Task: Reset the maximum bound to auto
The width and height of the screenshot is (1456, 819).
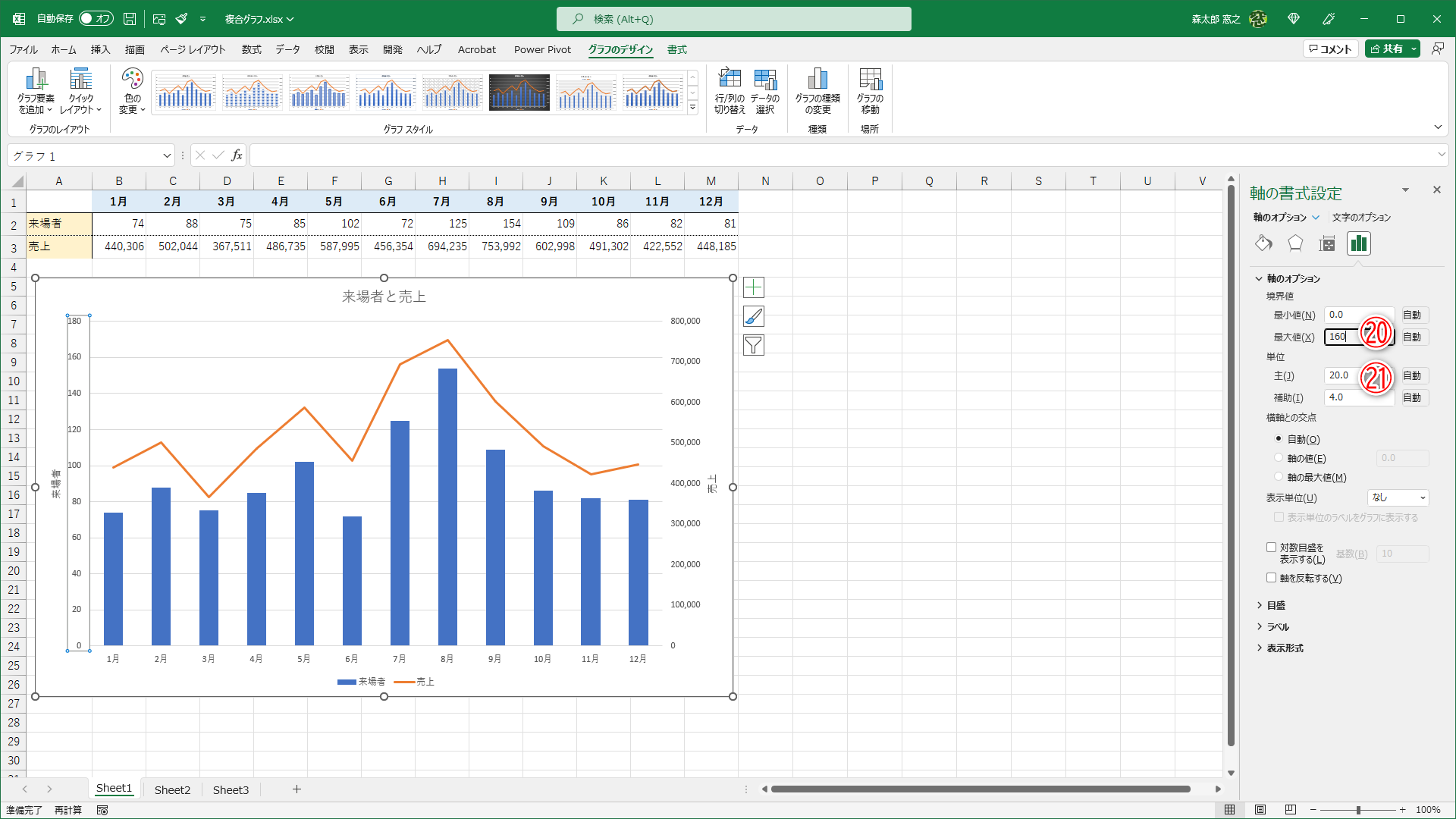Action: (1412, 337)
